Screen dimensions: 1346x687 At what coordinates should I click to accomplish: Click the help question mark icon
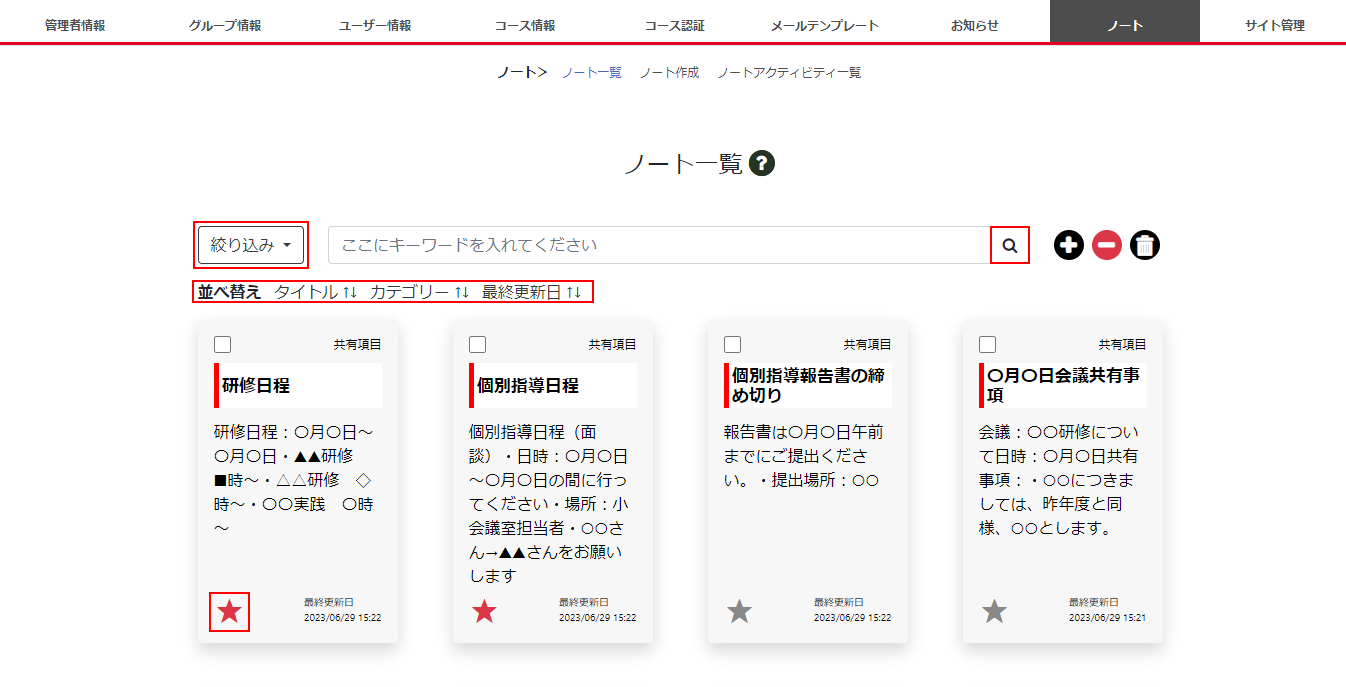coord(762,163)
